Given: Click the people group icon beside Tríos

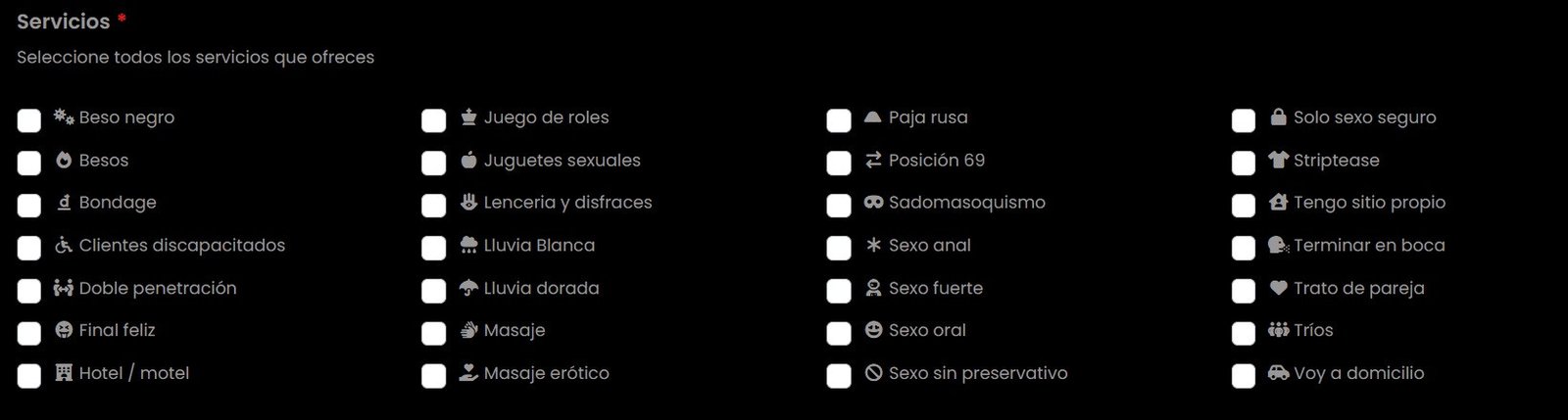Looking at the screenshot, I should tap(1278, 330).
